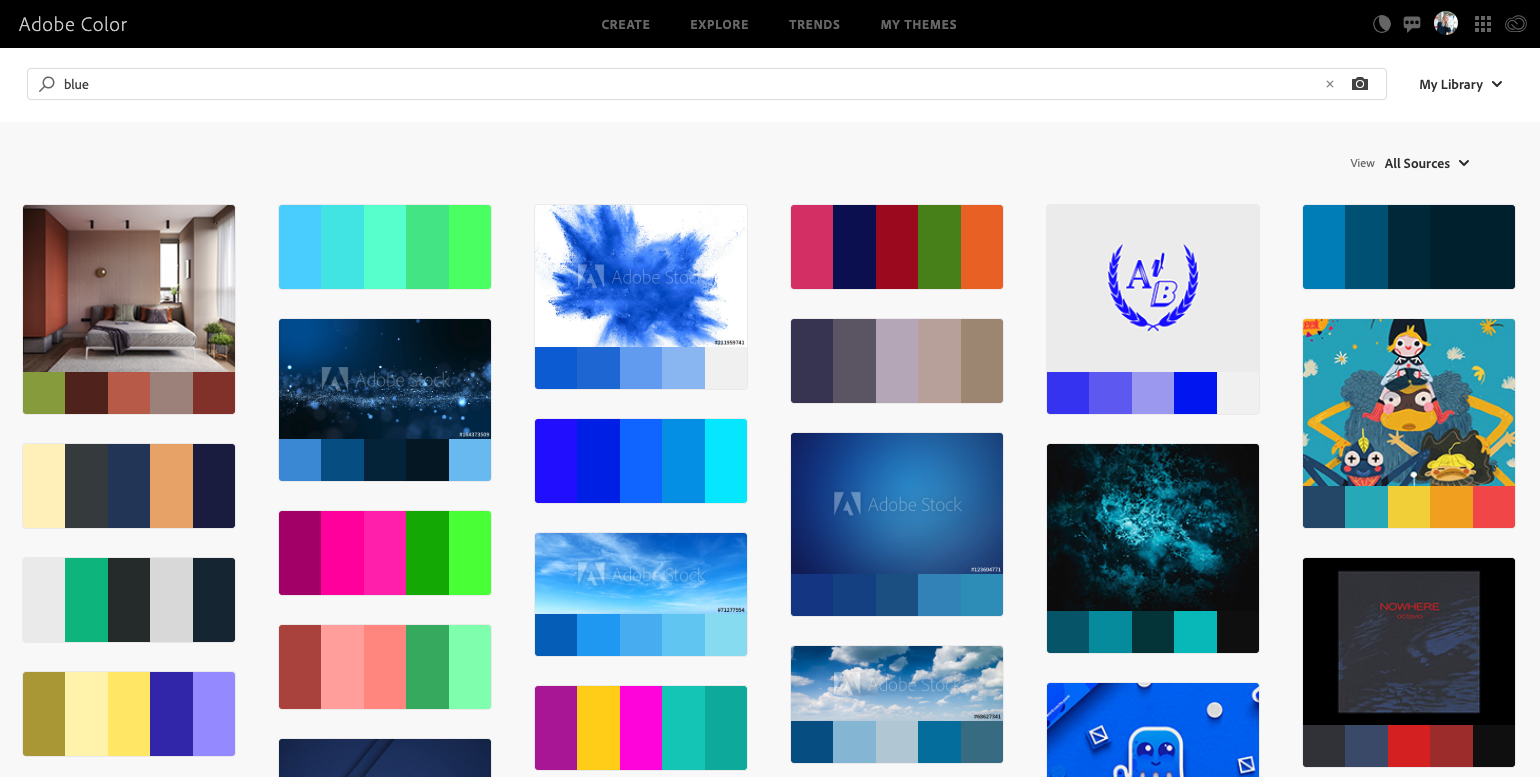
Task: Open the MY THEMES tab
Action: pos(918,24)
